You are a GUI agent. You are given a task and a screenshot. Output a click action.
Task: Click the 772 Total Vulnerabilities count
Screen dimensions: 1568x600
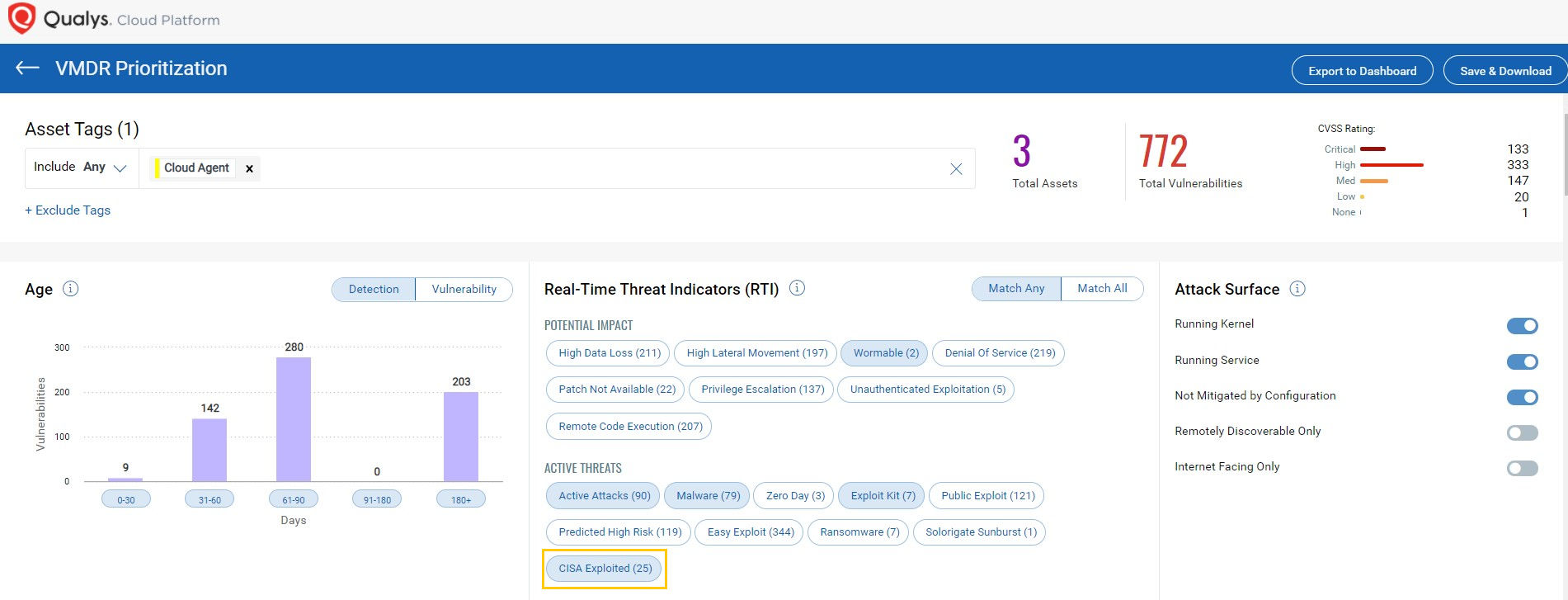pyautogui.click(x=1163, y=151)
